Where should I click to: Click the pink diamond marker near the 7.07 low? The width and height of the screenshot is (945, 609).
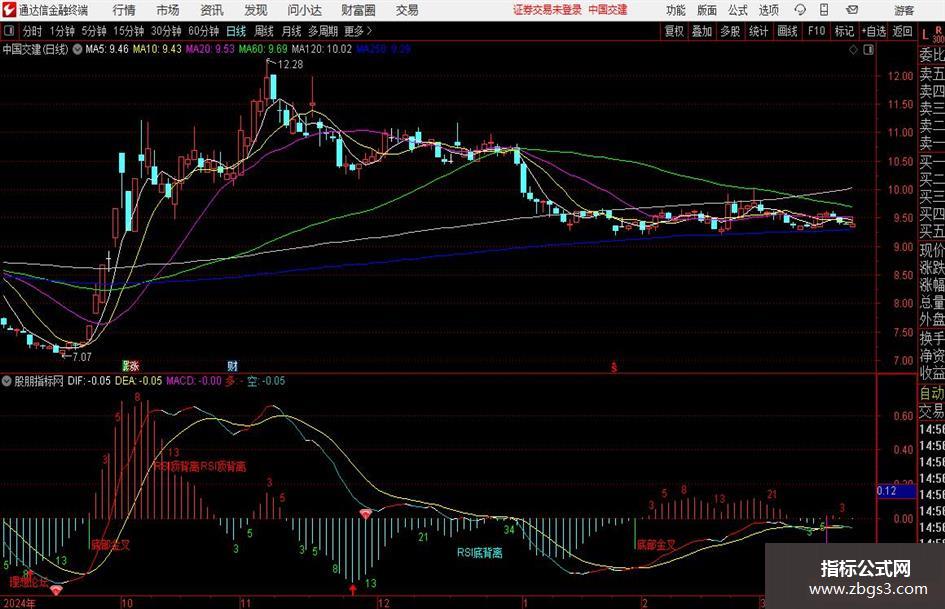[x=56, y=590]
